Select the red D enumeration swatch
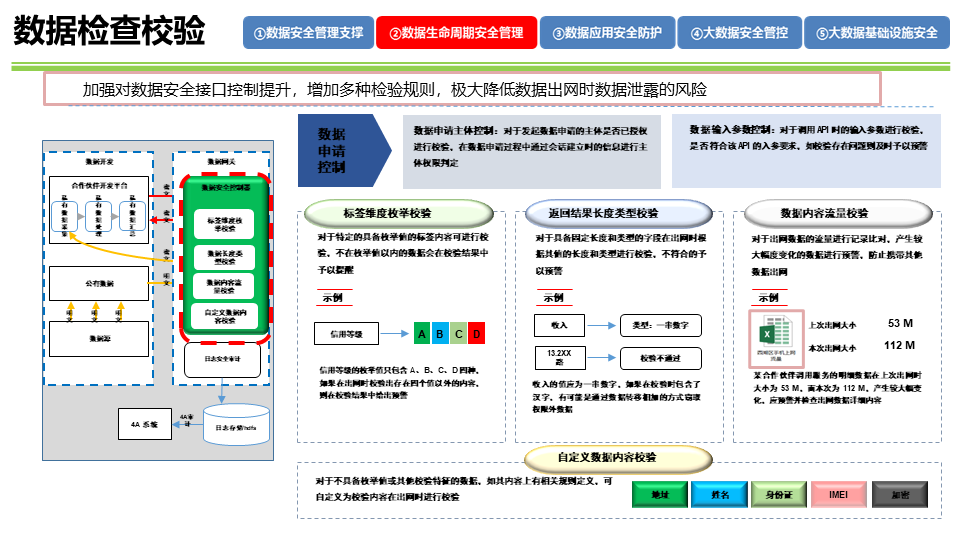Screen dimensions: 960x540 coord(476,334)
